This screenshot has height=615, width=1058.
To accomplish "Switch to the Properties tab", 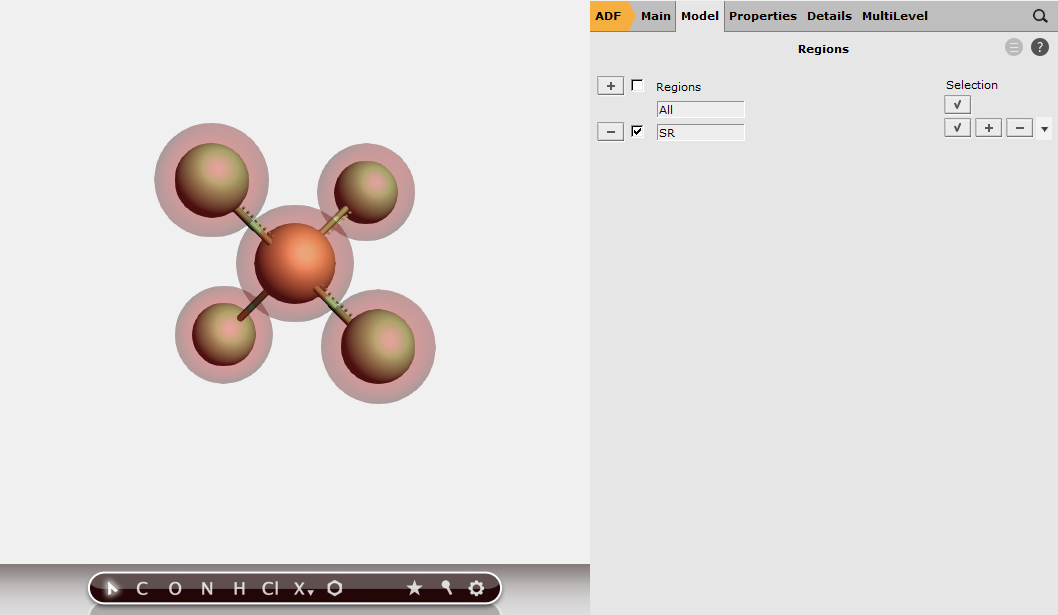I will [762, 15].
